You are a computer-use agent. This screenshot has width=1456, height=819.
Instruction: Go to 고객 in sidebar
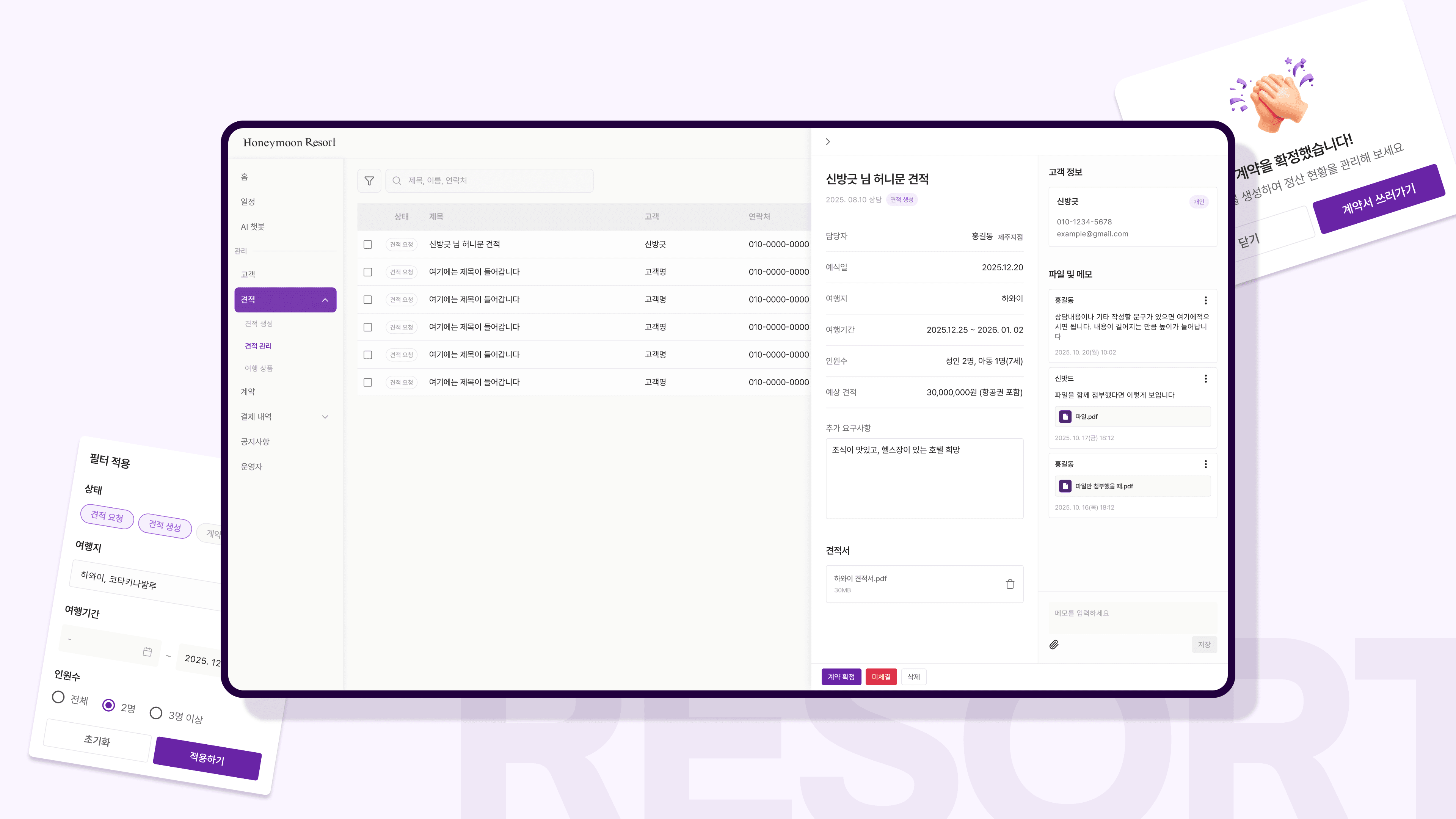pos(248,274)
